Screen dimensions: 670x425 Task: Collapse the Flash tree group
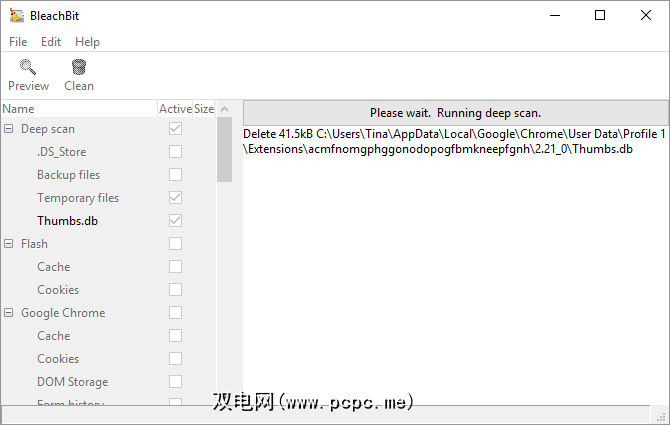click(x=9, y=244)
